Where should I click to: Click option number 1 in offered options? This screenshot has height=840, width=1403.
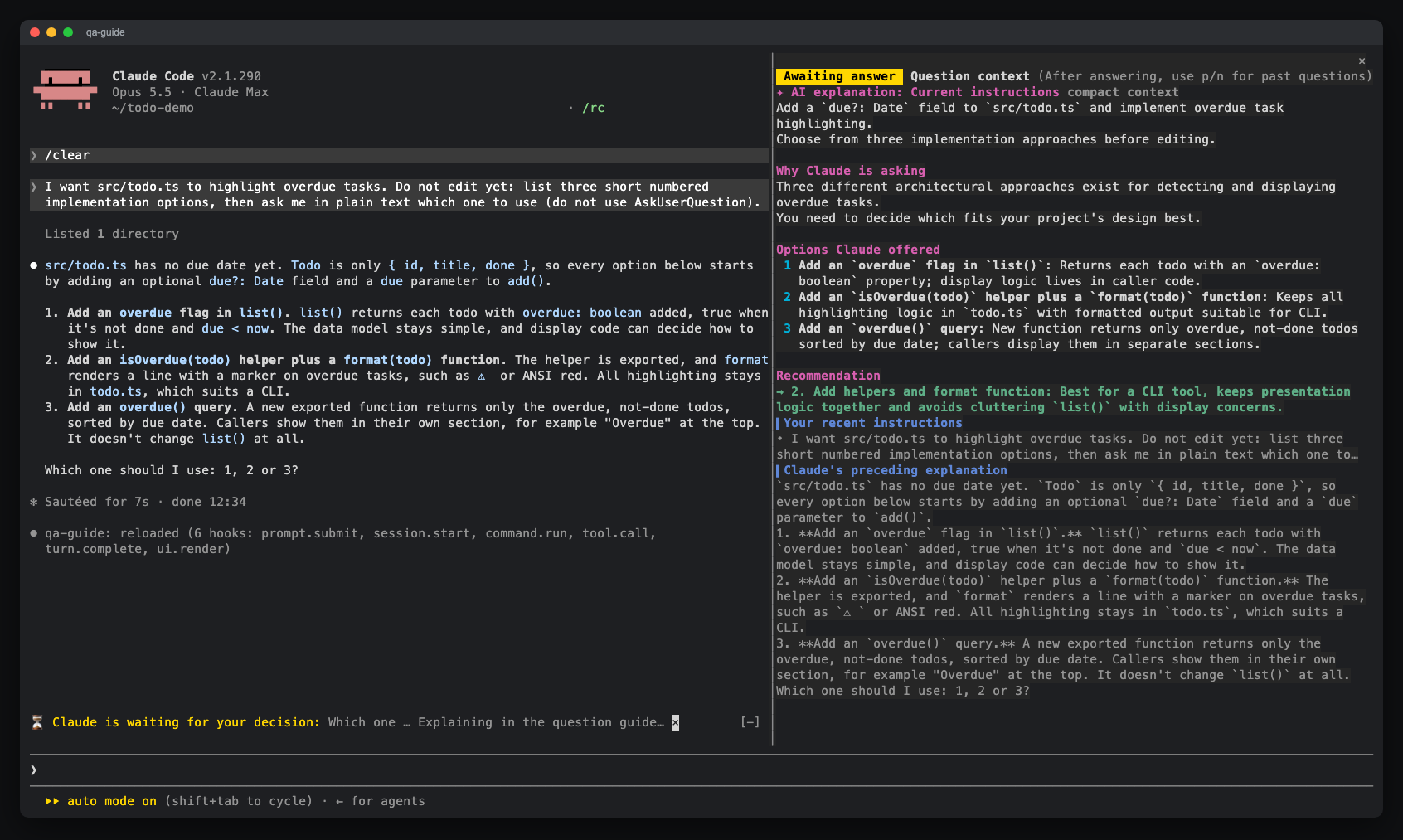(788, 265)
